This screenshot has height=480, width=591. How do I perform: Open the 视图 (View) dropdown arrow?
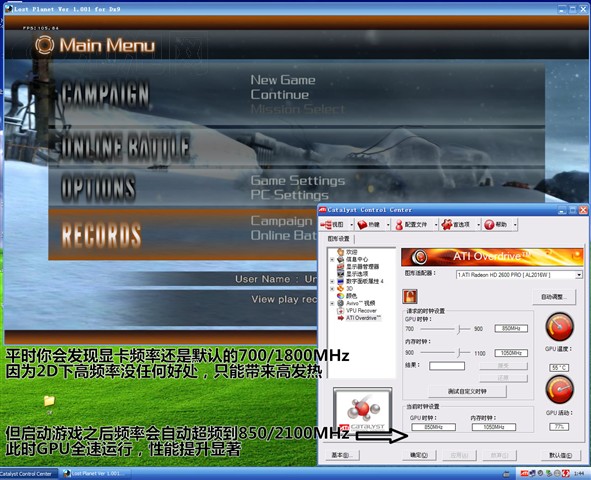[x=351, y=225]
